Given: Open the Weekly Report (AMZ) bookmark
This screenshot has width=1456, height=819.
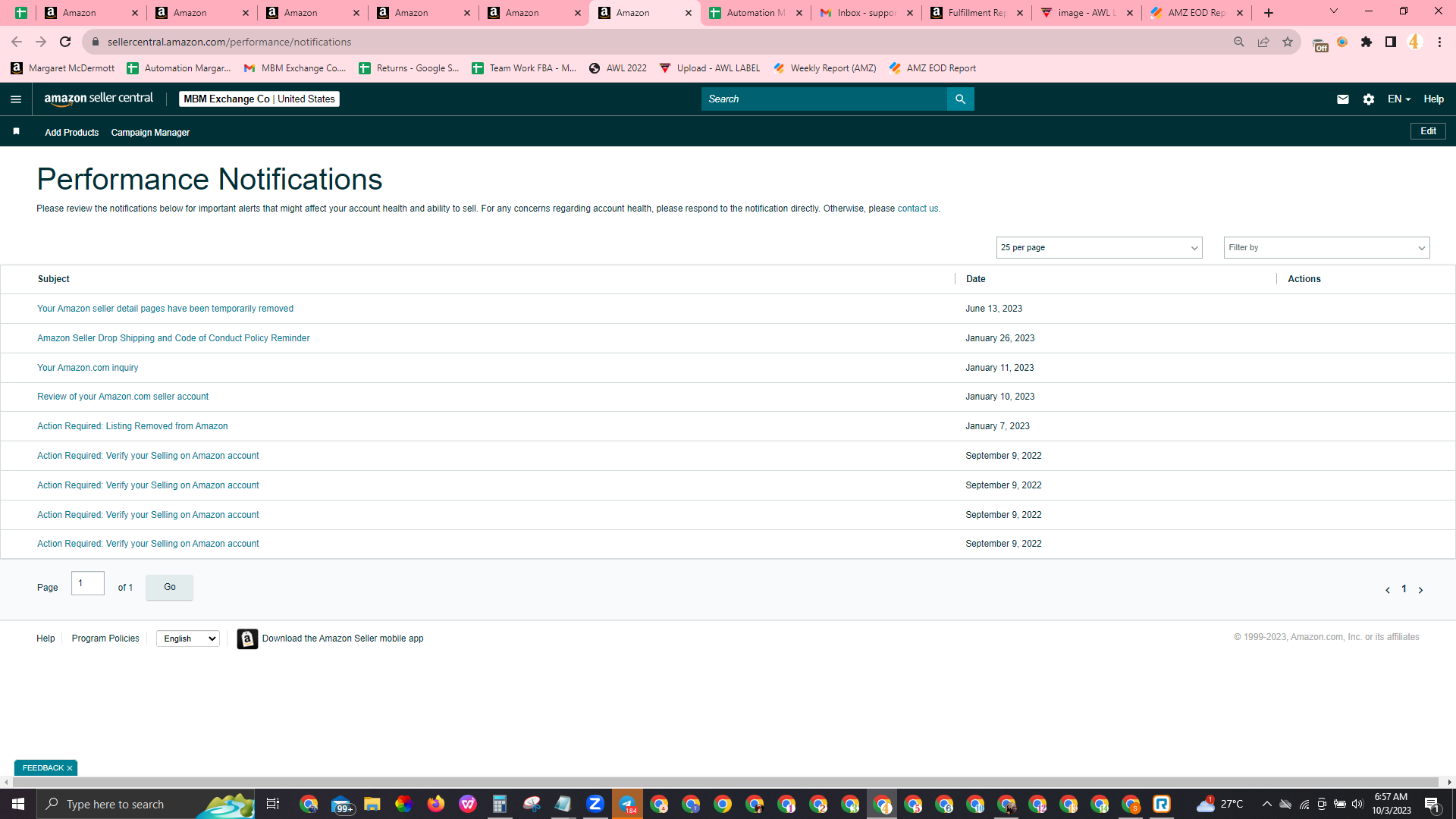Looking at the screenshot, I should (825, 68).
